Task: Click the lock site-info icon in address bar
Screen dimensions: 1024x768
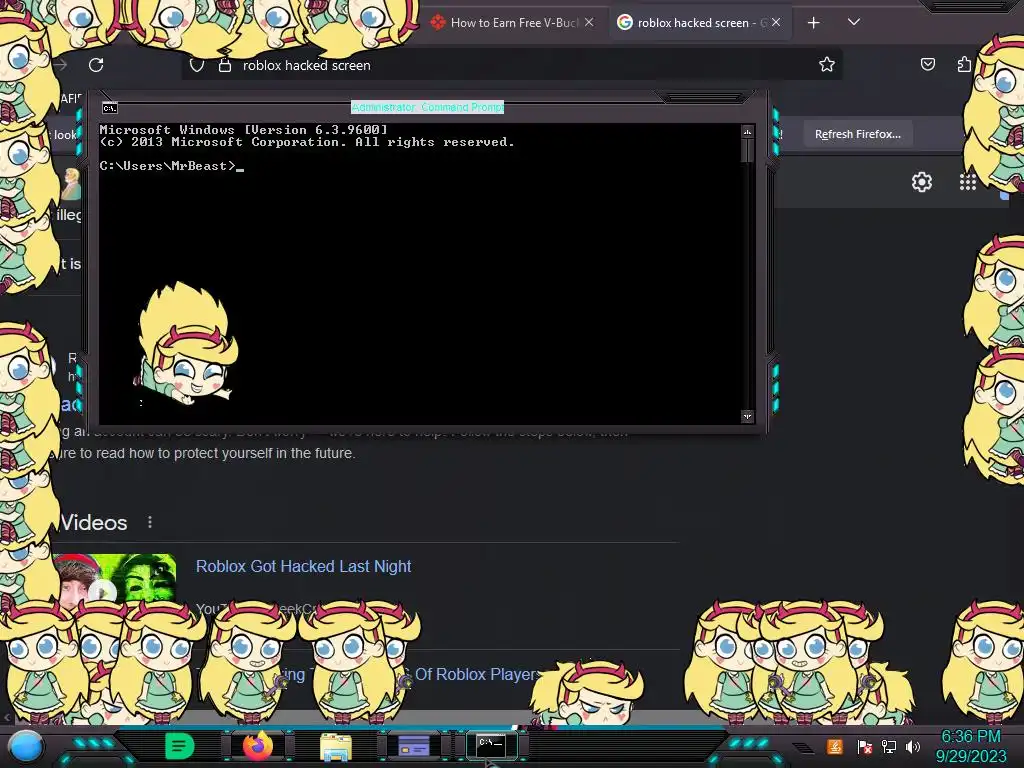Action: tap(225, 65)
